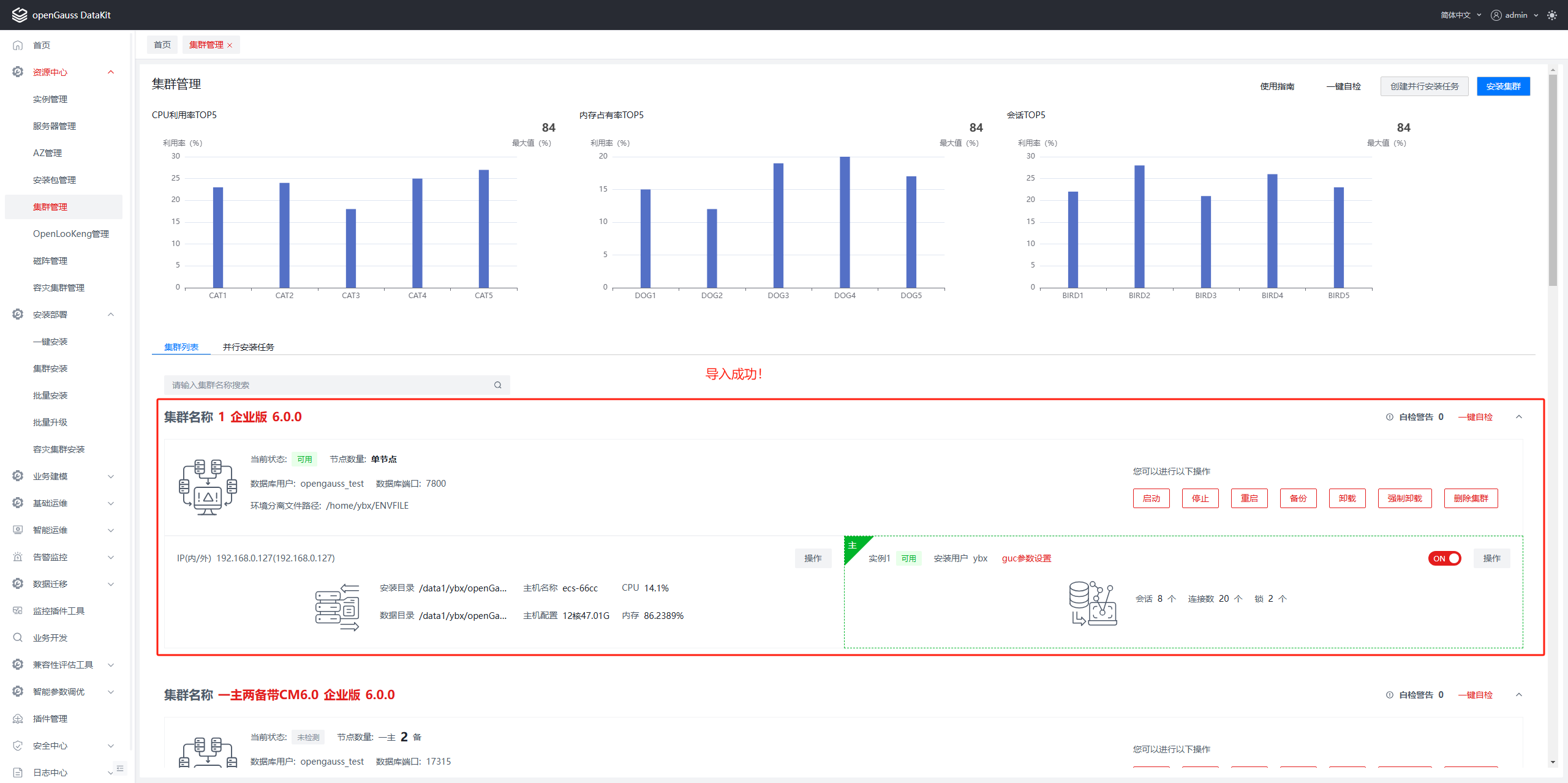Collapse the cluster 1 panel chevron
The height and width of the screenshot is (783, 1568).
[x=1519, y=417]
